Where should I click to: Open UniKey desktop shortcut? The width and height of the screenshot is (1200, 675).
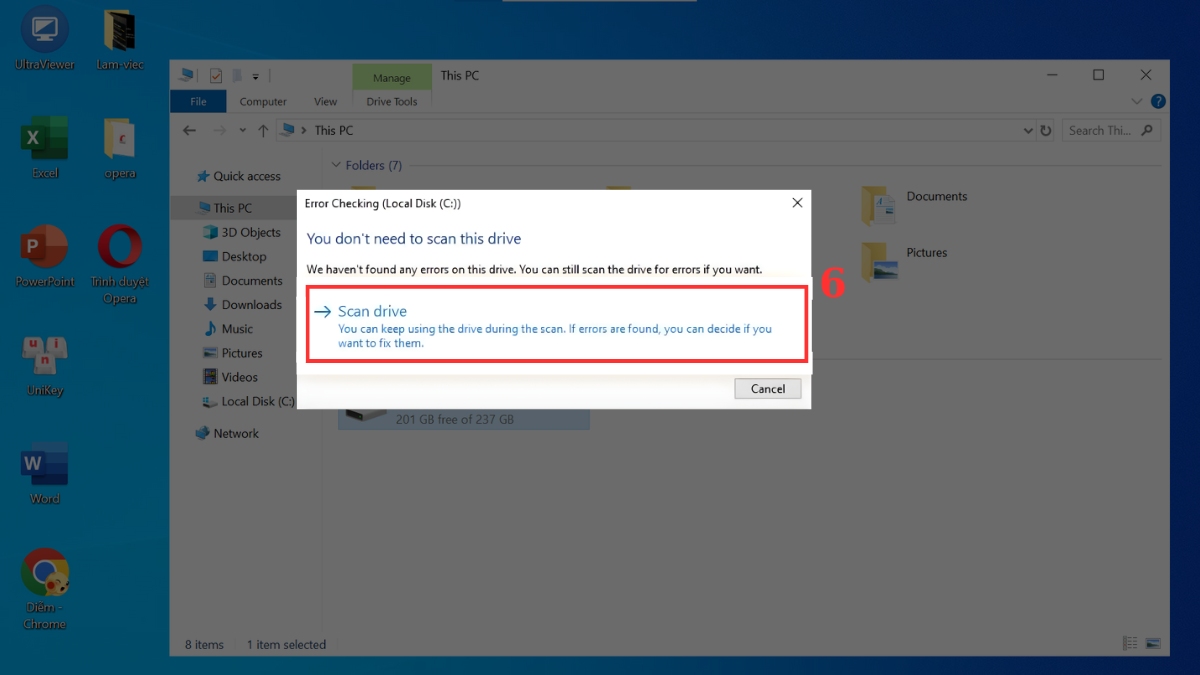pos(45,365)
